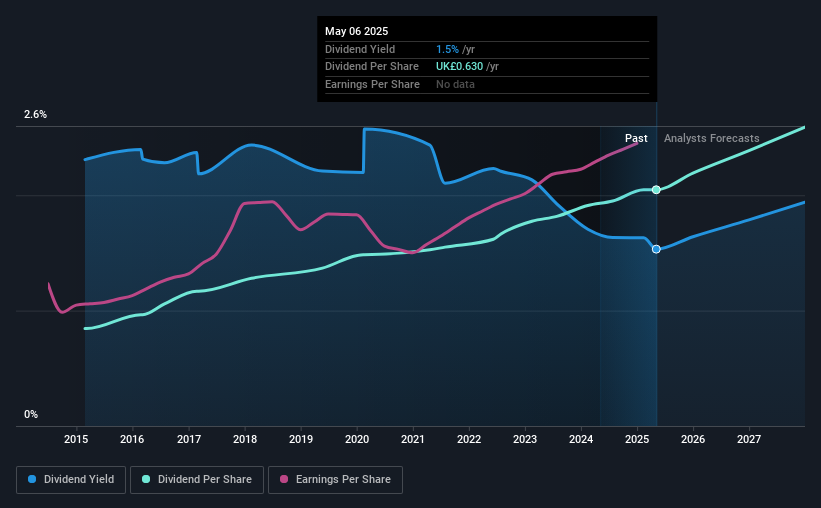
Task: Toggle the Dividend Per Share legend button
Action: click(x=197, y=479)
